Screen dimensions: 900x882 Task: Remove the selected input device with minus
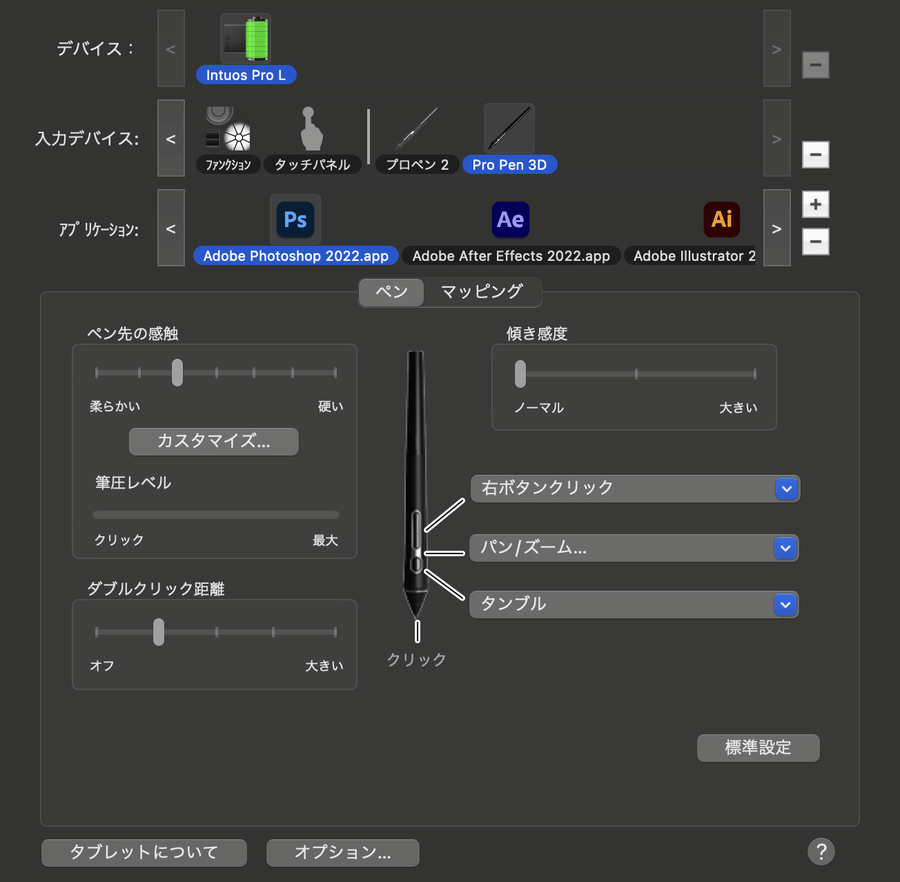coord(815,154)
